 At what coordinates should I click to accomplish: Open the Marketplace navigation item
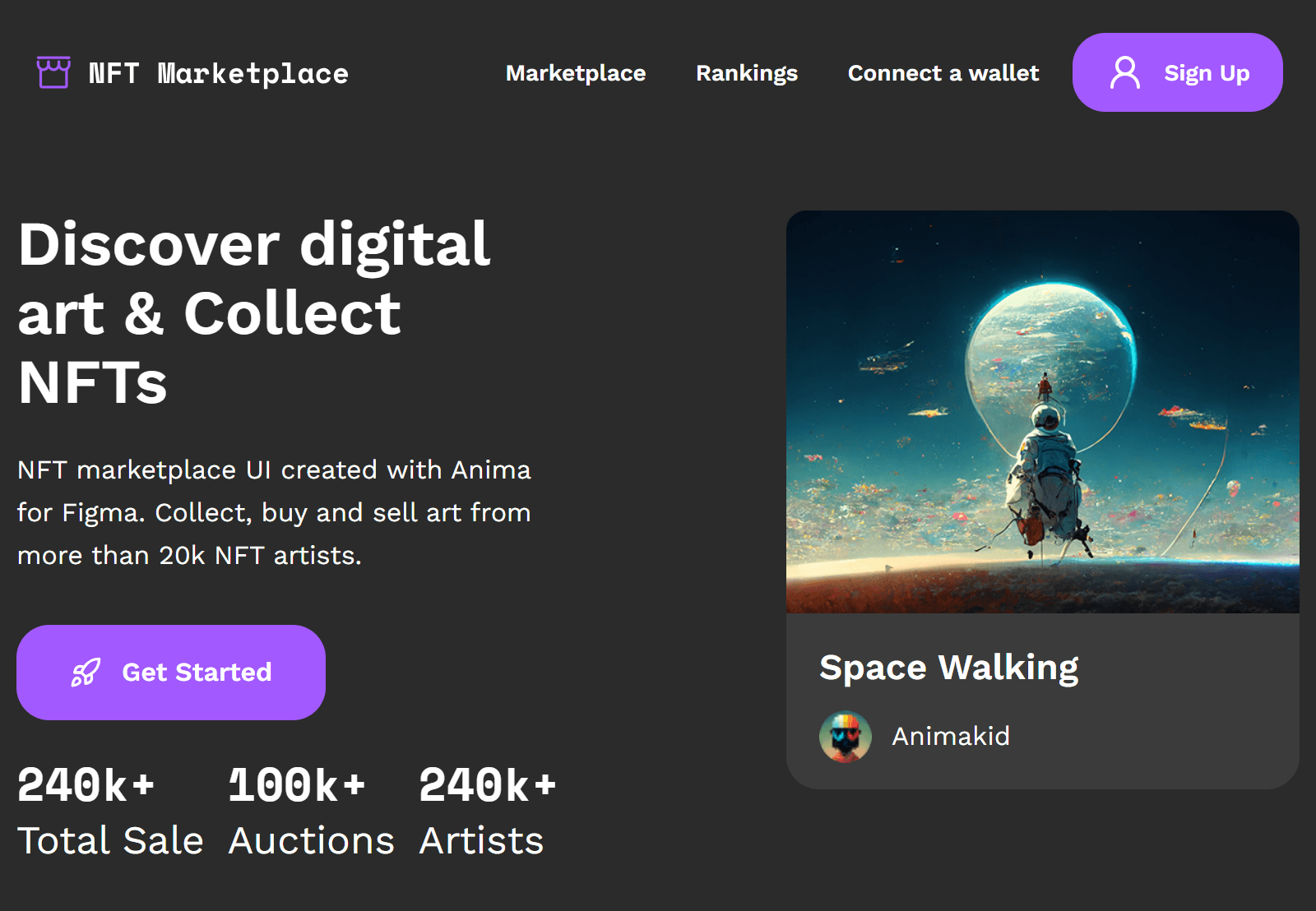(576, 73)
